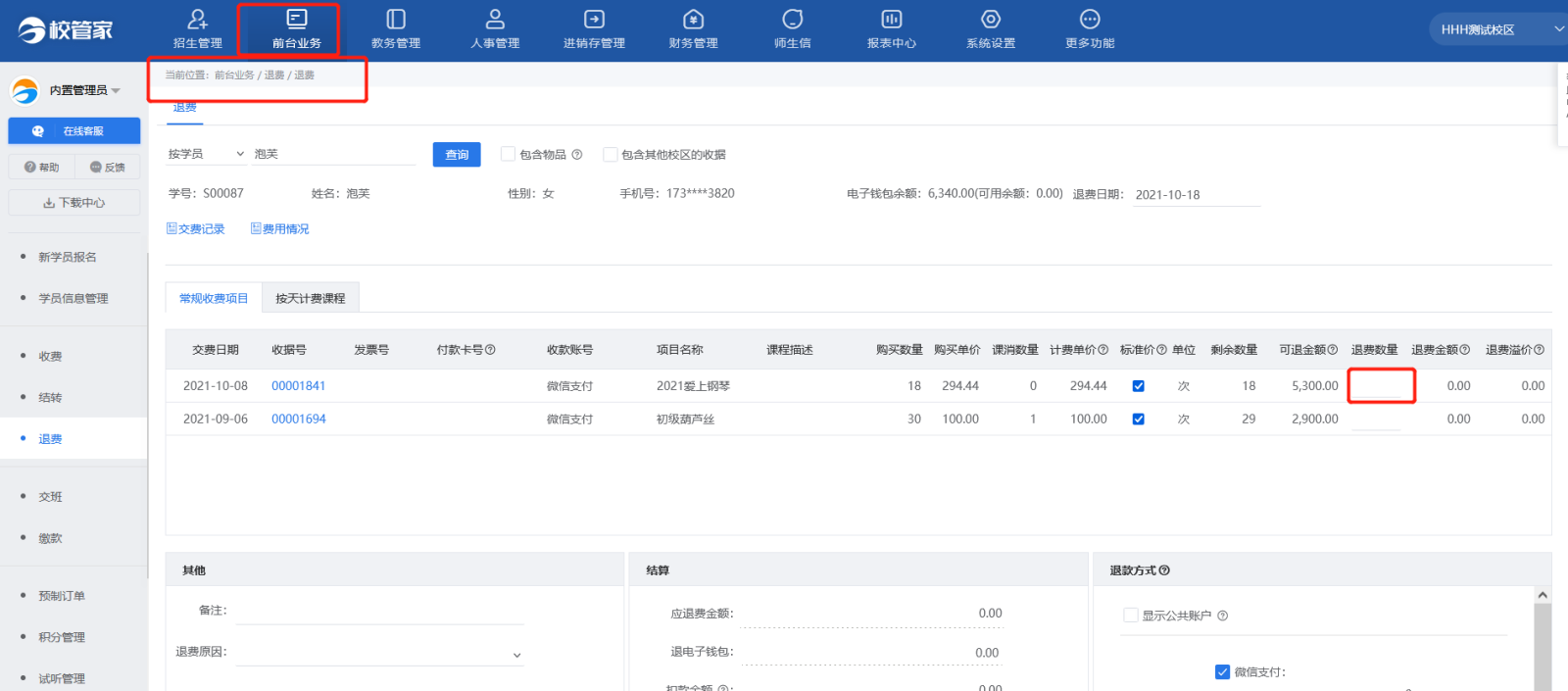Click the 查询 button

457,154
